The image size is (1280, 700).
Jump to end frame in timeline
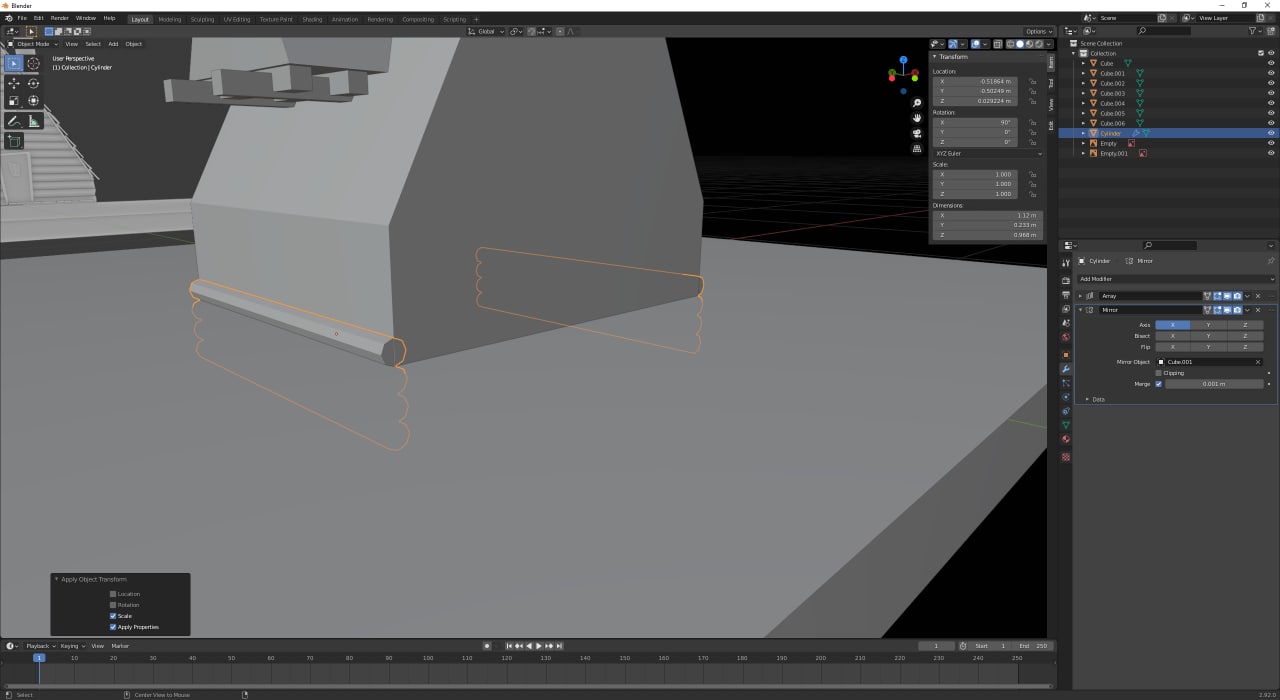pos(561,646)
